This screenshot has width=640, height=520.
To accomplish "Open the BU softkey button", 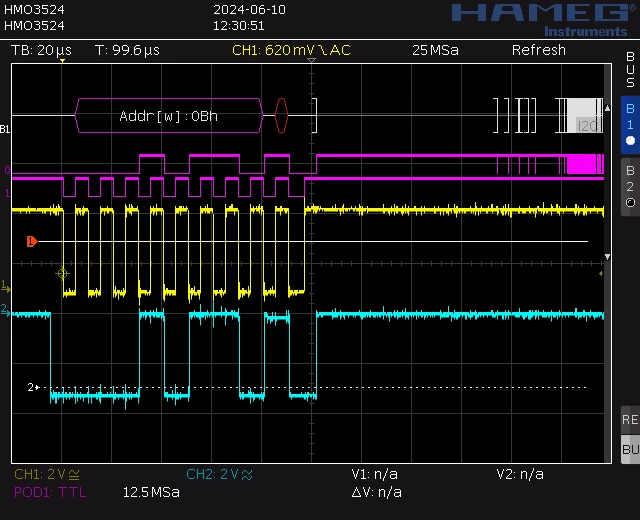I will pyautogui.click(x=630, y=449).
